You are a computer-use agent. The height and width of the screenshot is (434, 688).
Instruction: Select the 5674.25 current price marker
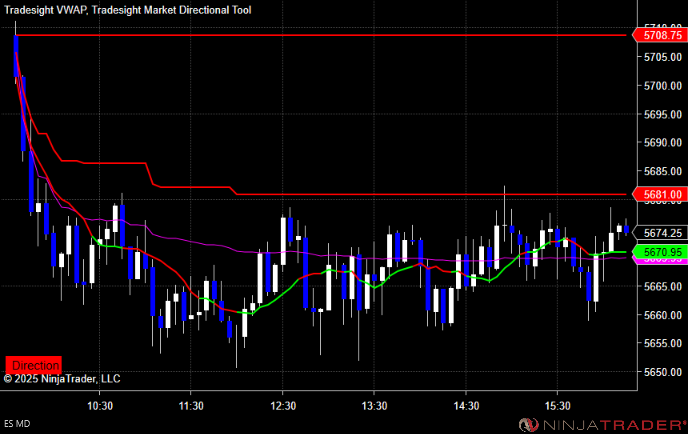[x=659, y=233]
